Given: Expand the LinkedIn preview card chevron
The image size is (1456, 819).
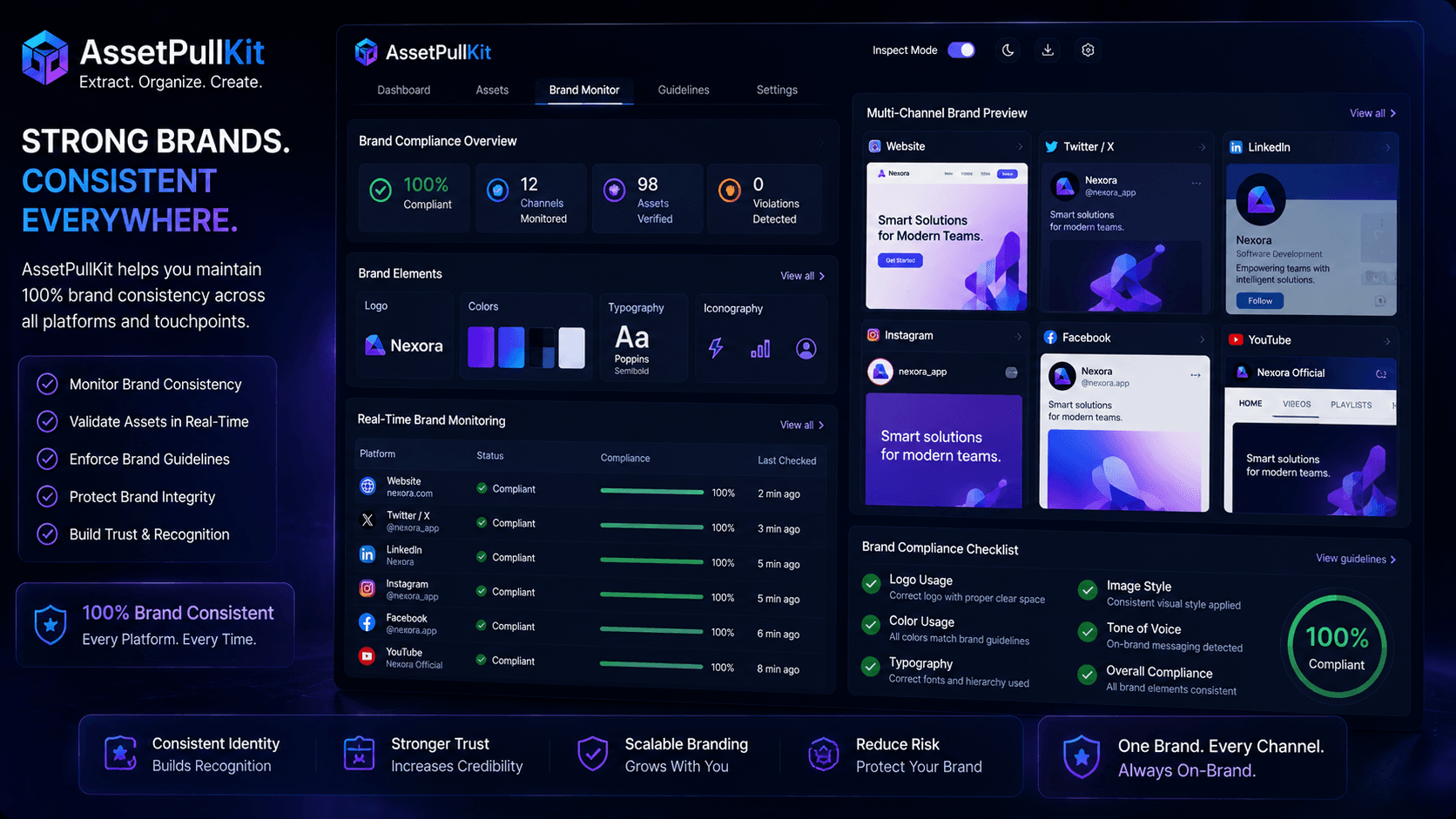Looking at the screenshot, I should click(1387, 147).
